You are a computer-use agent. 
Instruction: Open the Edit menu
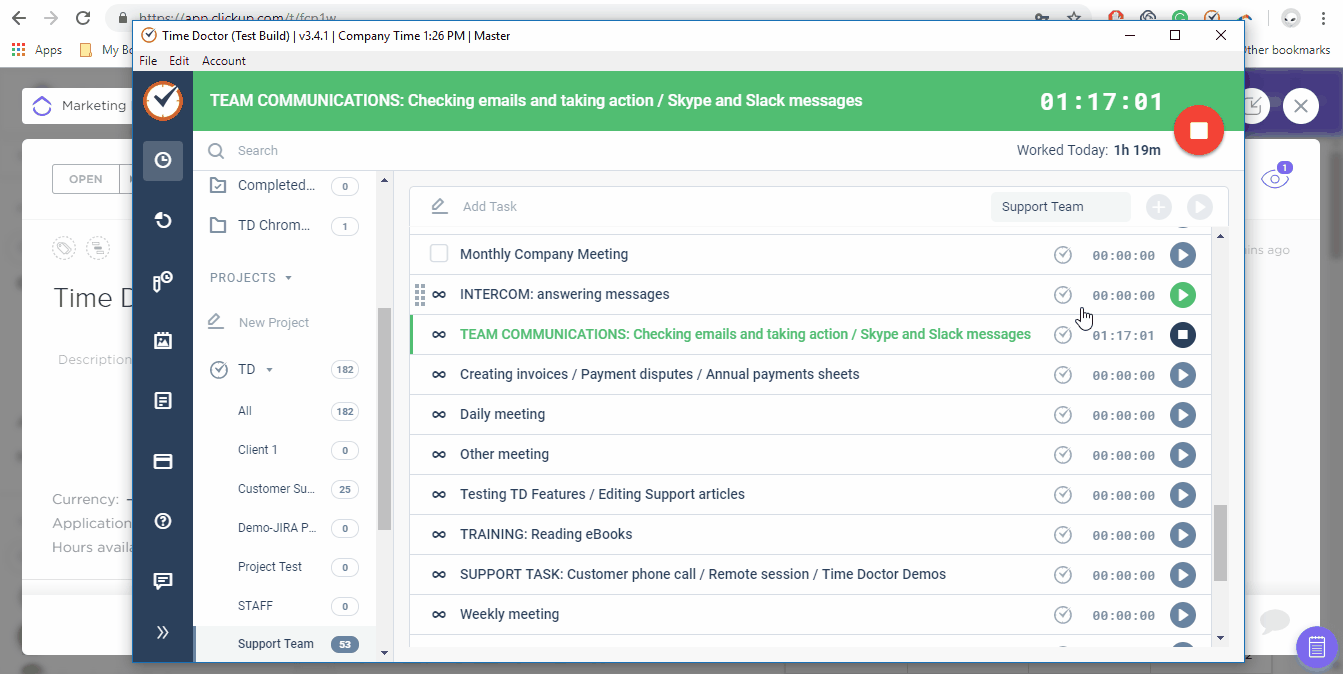pyautogui.click(x=179, y=61)
